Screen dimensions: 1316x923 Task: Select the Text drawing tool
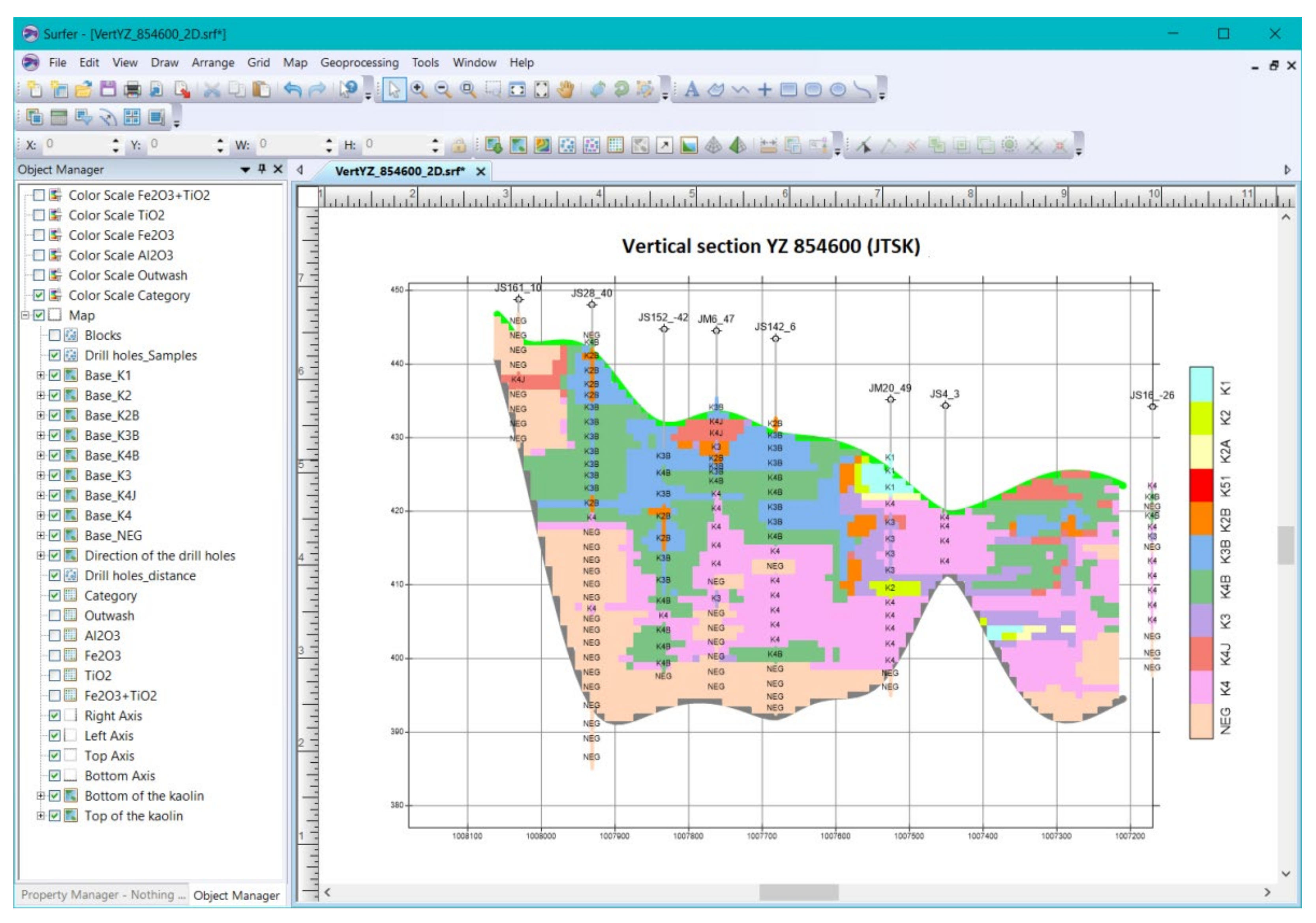(692, 89)
